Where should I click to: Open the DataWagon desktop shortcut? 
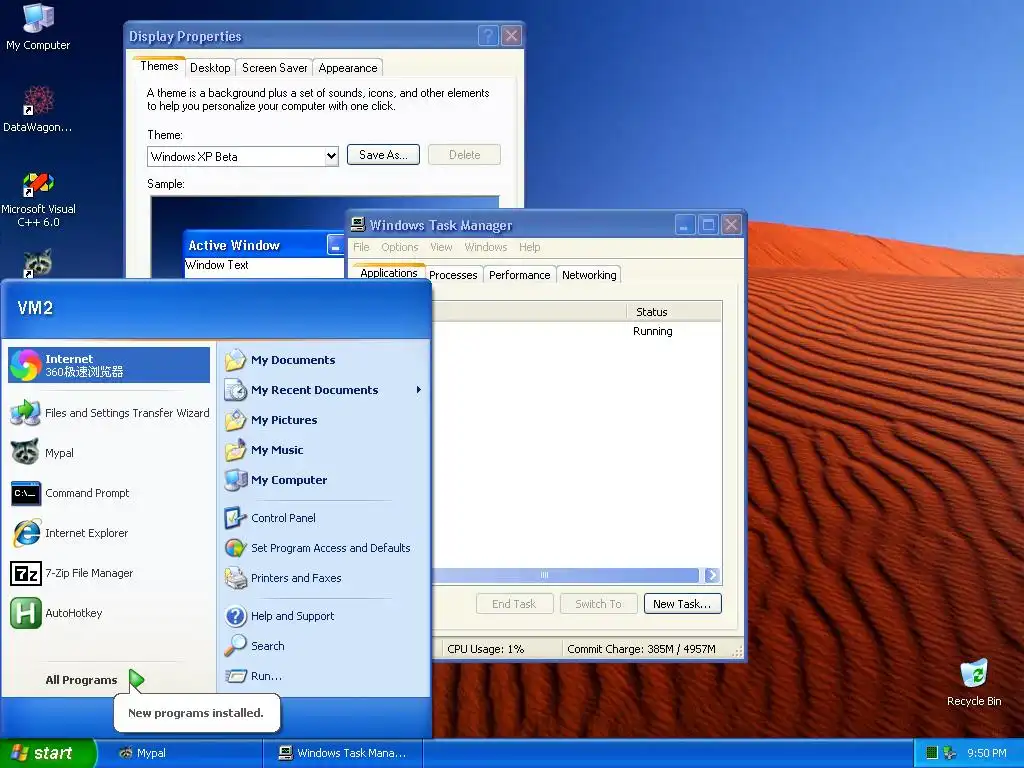click(38, 109)
